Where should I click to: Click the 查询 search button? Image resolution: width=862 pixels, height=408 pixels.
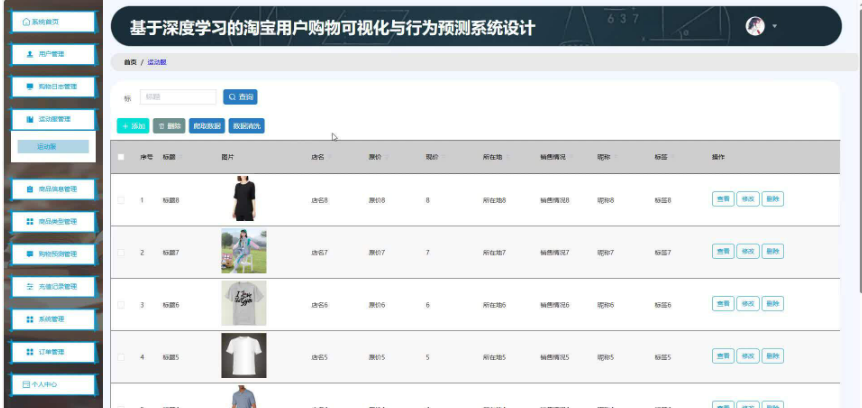[x=240, y=97]
